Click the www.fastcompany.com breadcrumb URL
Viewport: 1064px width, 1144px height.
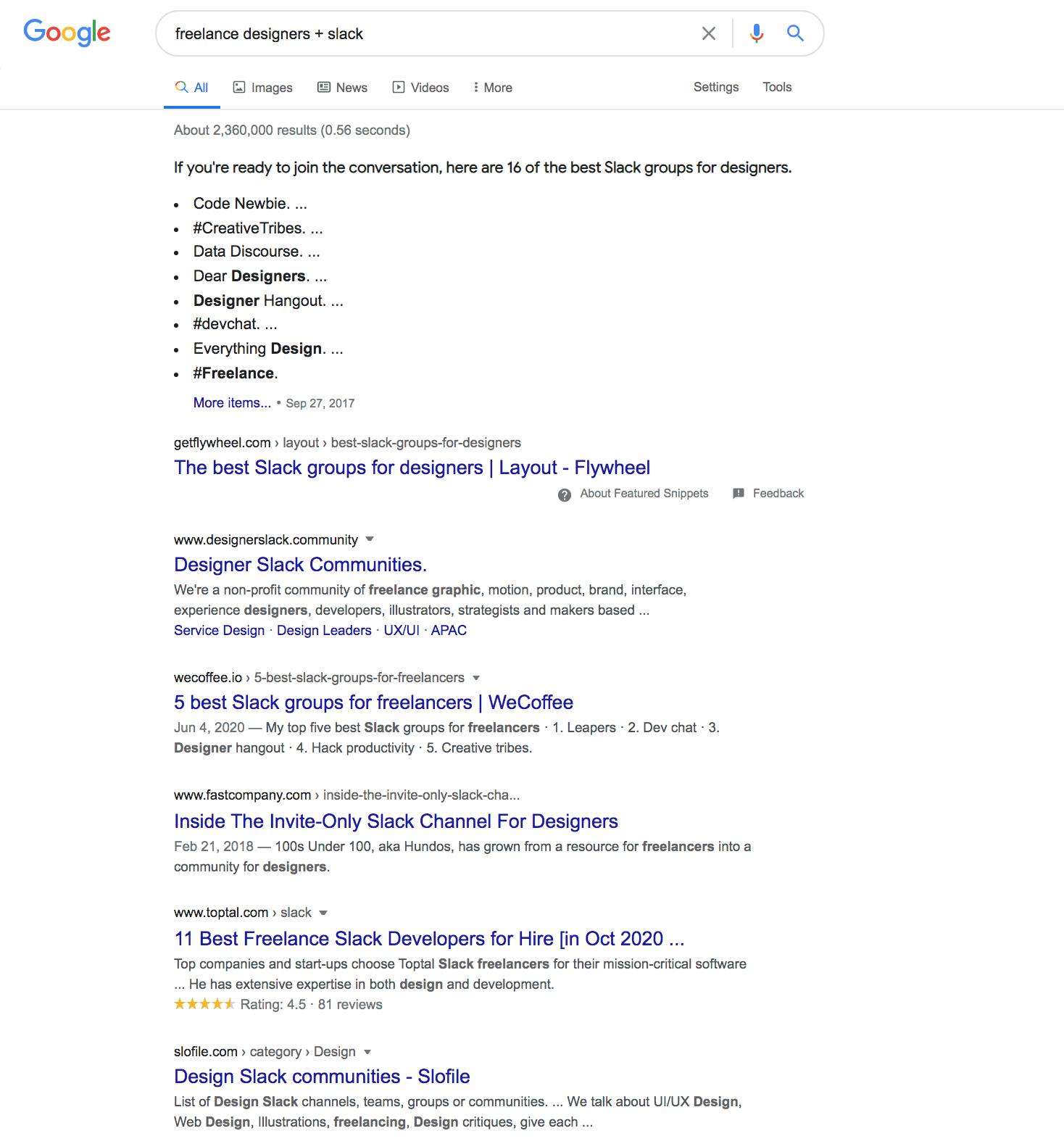[x=346, y=795]
